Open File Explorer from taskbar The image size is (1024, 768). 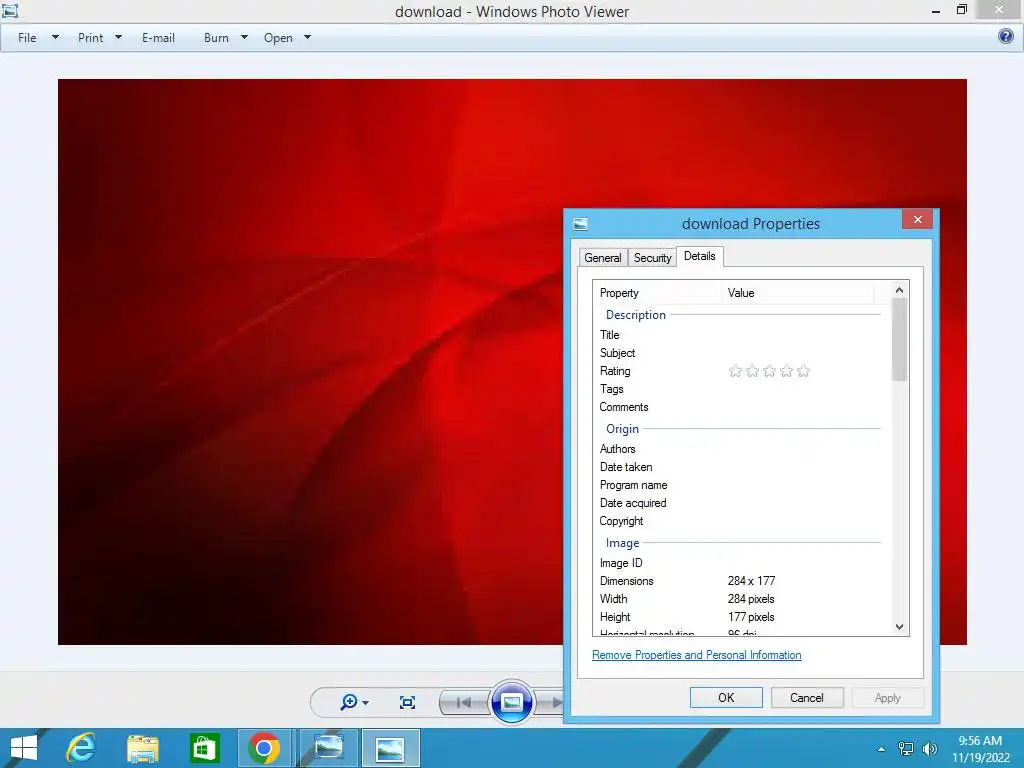pyautogui.click(x=143, y=748)
